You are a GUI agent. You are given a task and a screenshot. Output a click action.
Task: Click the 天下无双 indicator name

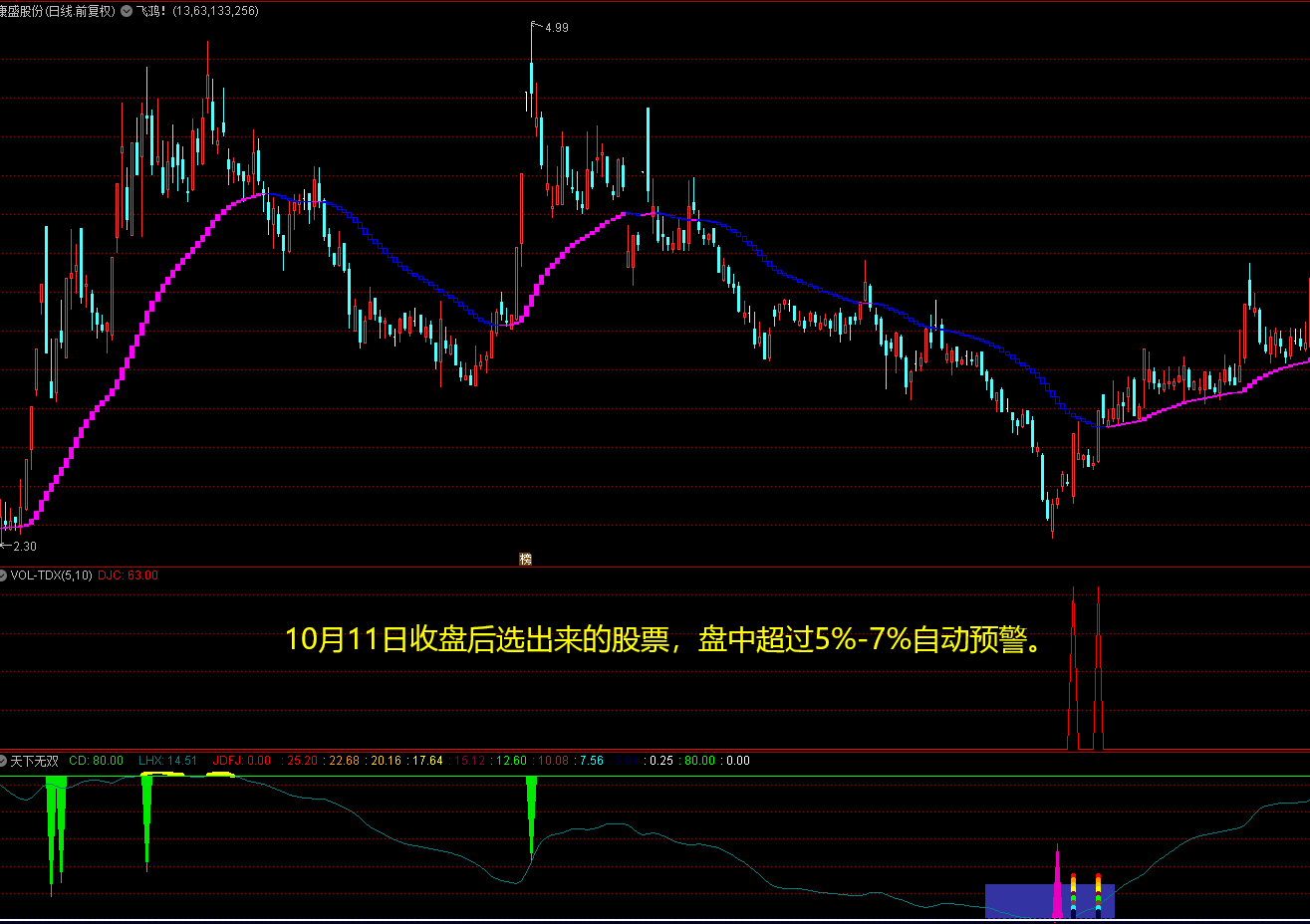click(x=35, y=761)
